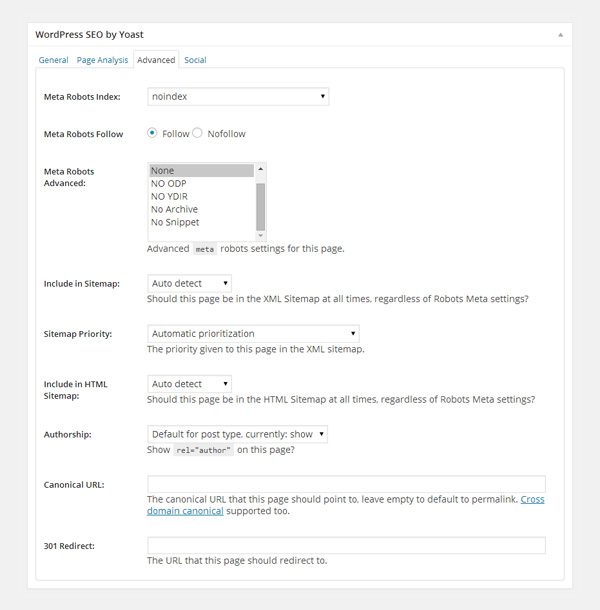Open the Page Analysis tab

tap(102, 60)
